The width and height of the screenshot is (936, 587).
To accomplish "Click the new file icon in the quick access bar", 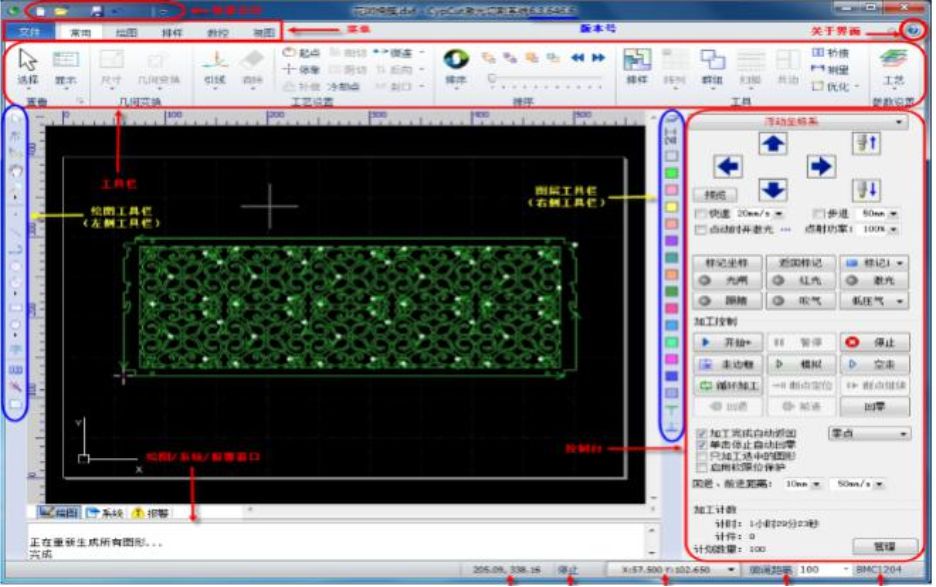I will click(x=40, y=11).
